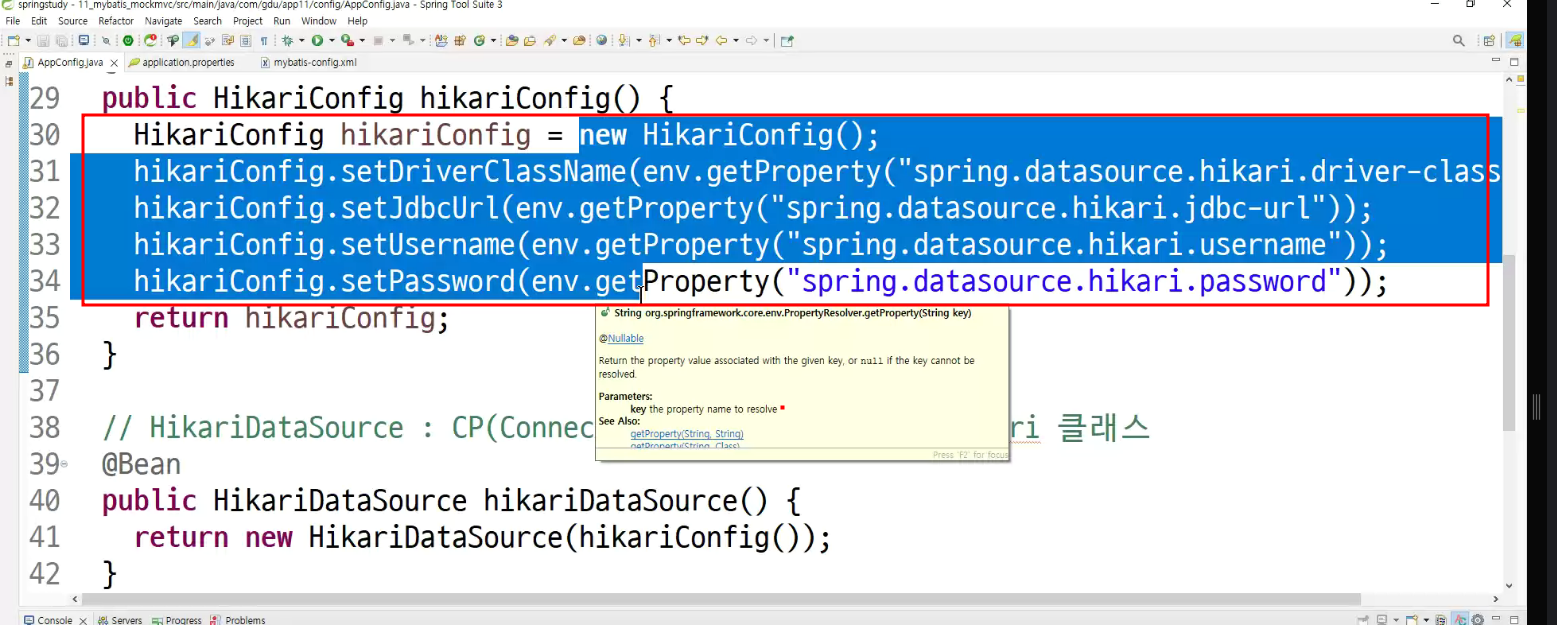1557x625 pixels.
Task: Open the File menu
Action: 13,20
